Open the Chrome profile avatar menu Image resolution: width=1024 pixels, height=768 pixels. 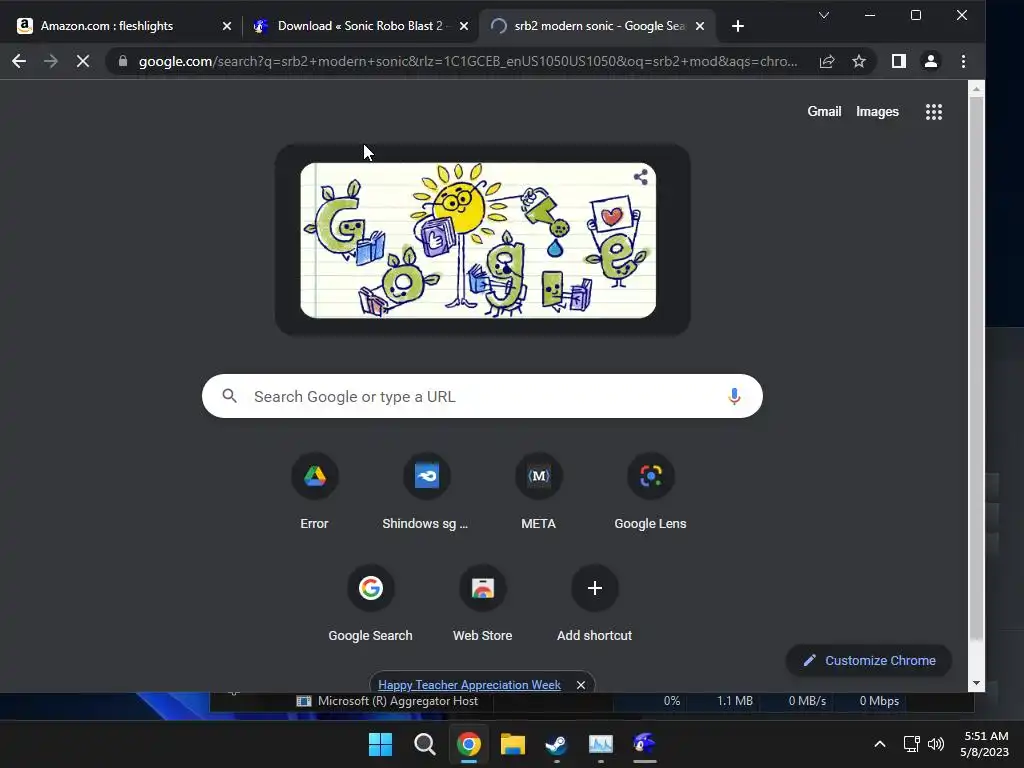click(x=931, y=61)
